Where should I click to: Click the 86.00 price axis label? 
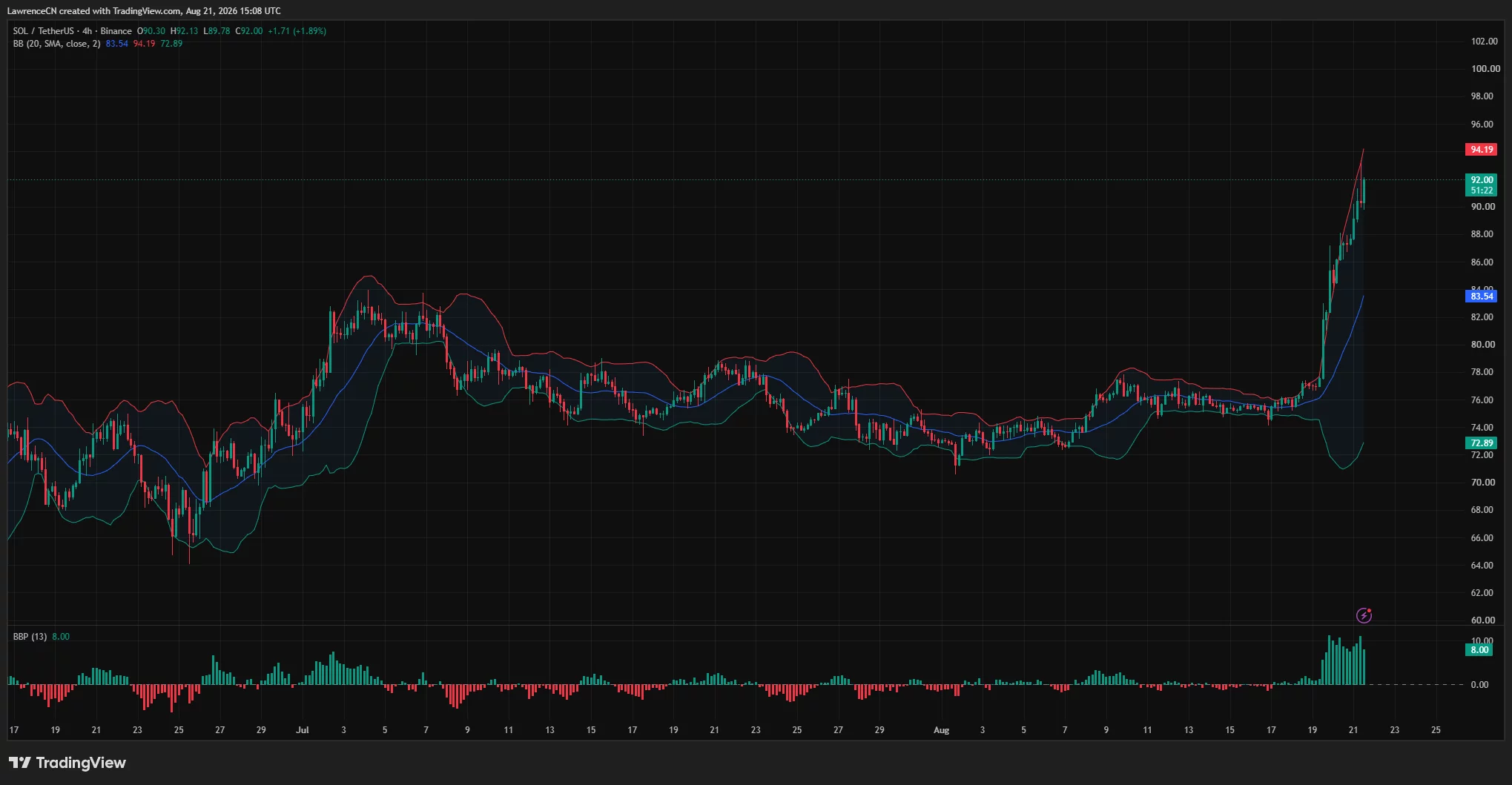(x=1482, y=262)
